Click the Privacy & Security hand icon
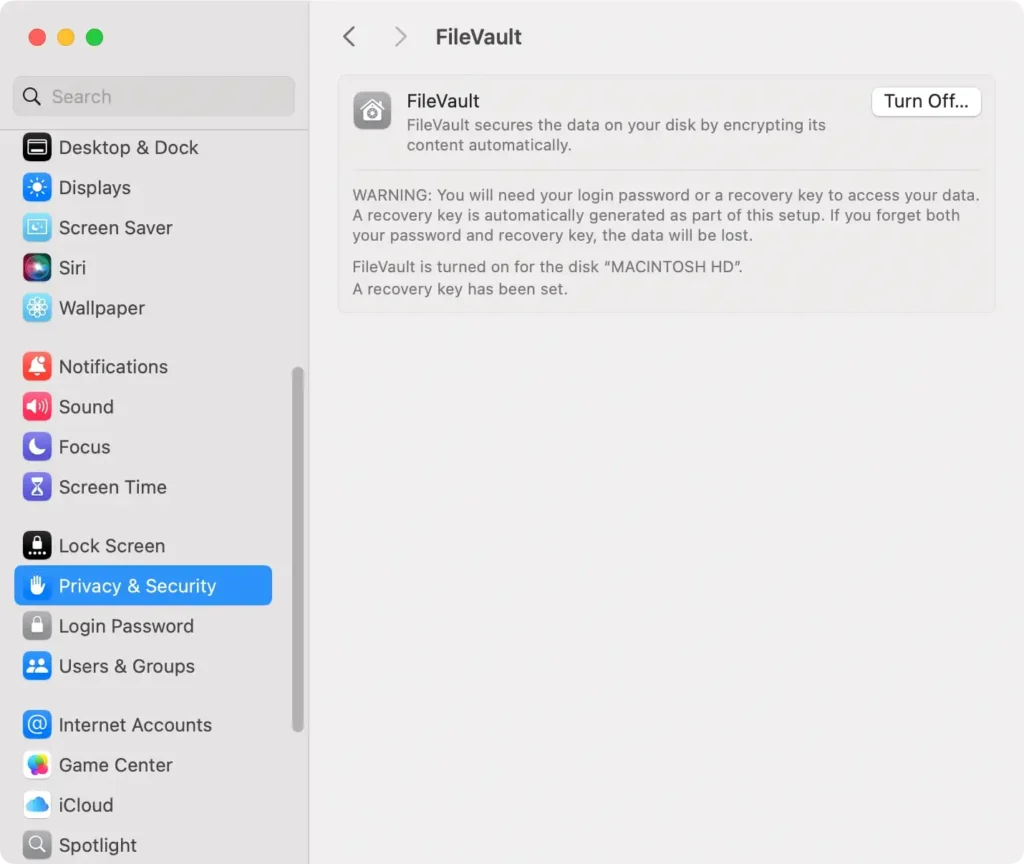 37,586
